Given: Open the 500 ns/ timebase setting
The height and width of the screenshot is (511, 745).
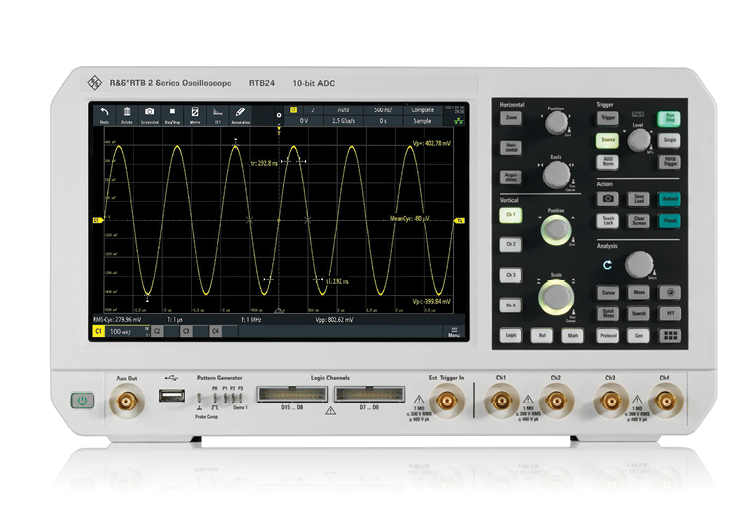Looking at the screenshot, I should pos(383,108).
